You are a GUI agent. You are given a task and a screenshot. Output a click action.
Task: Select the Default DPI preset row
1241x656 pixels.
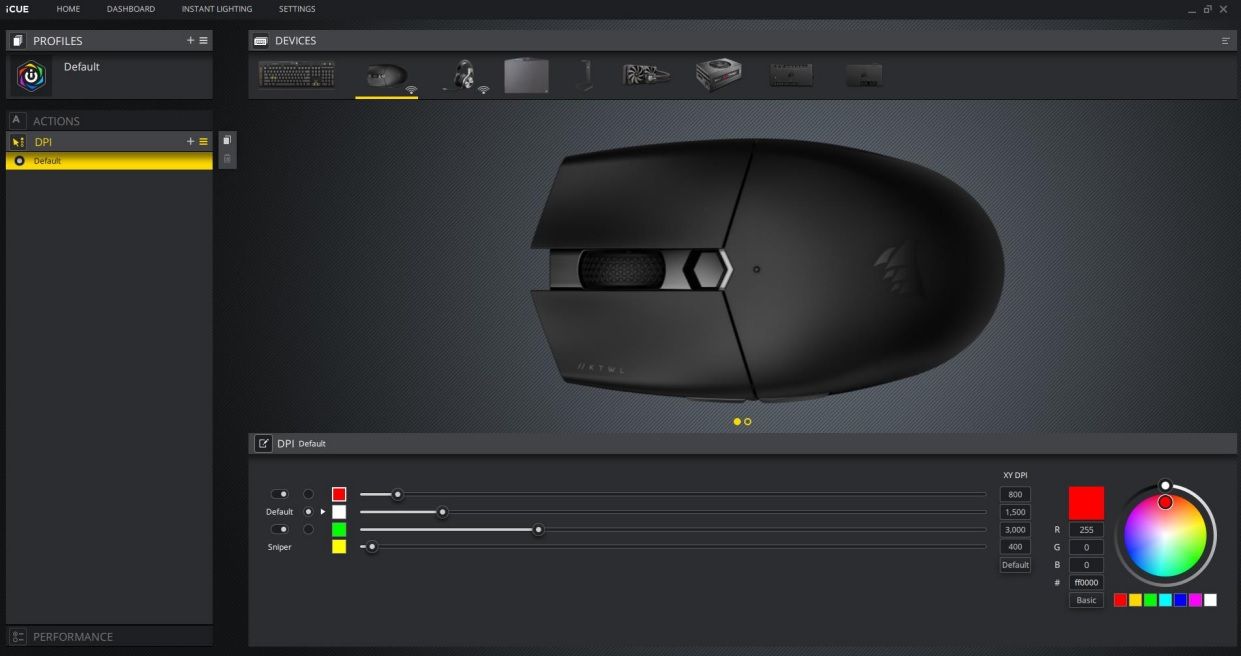coord(110,161)
